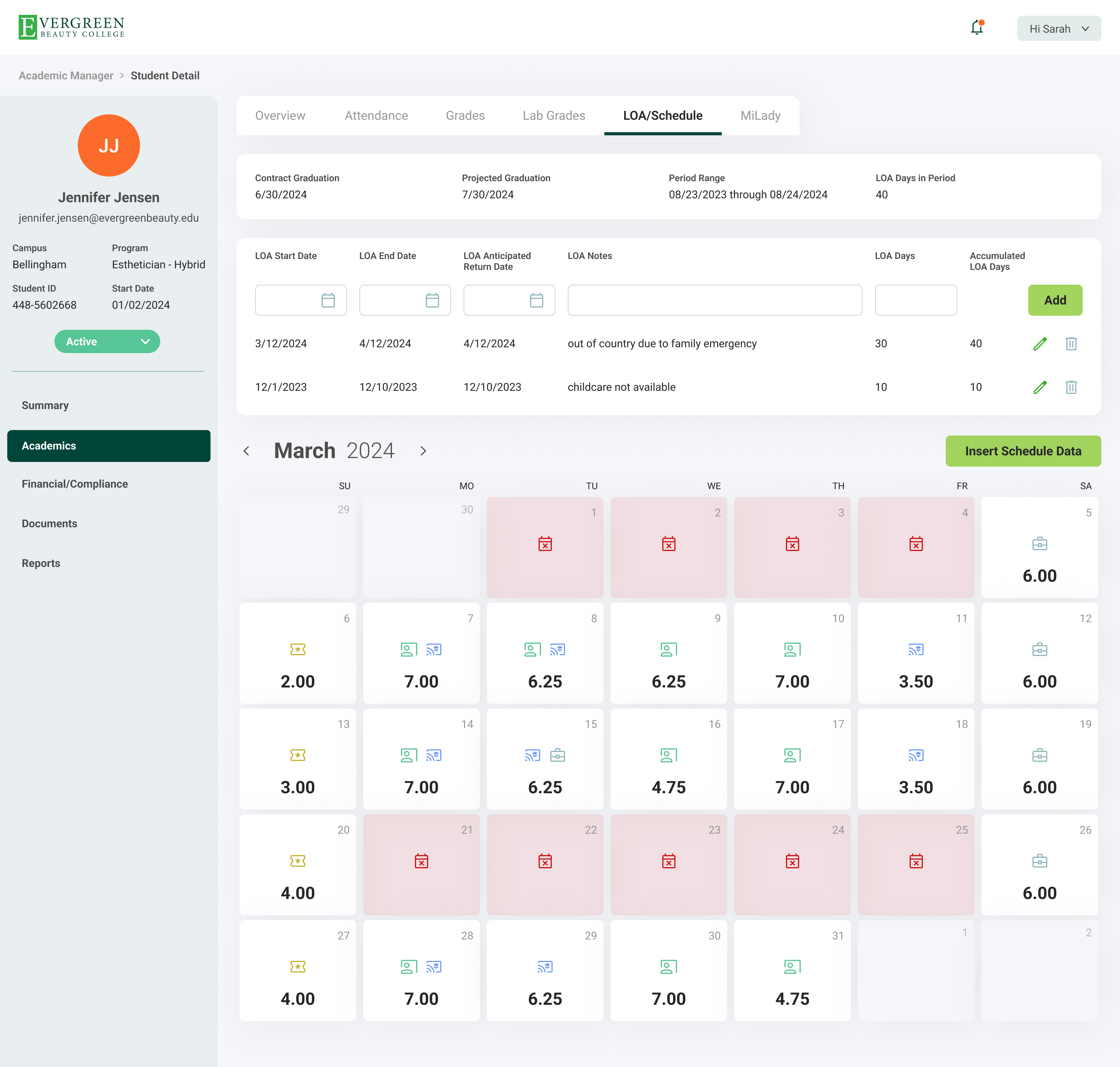Open the Lab Grades tab

click(553, 115)
